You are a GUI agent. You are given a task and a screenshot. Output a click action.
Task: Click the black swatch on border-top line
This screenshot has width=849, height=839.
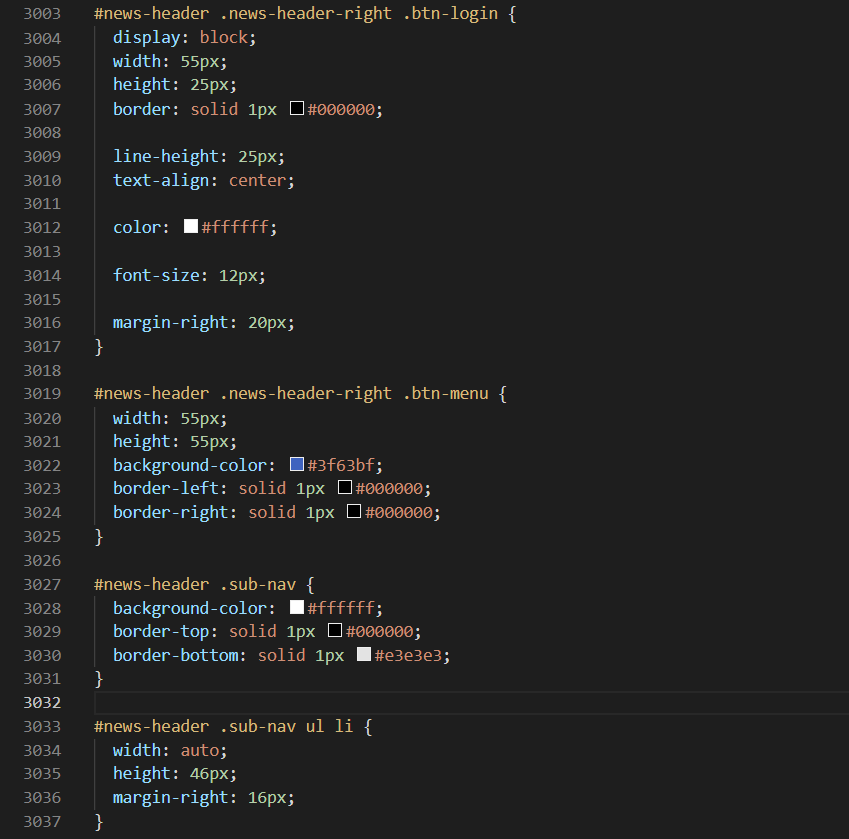pyautogui.click(x=335, y=631)
